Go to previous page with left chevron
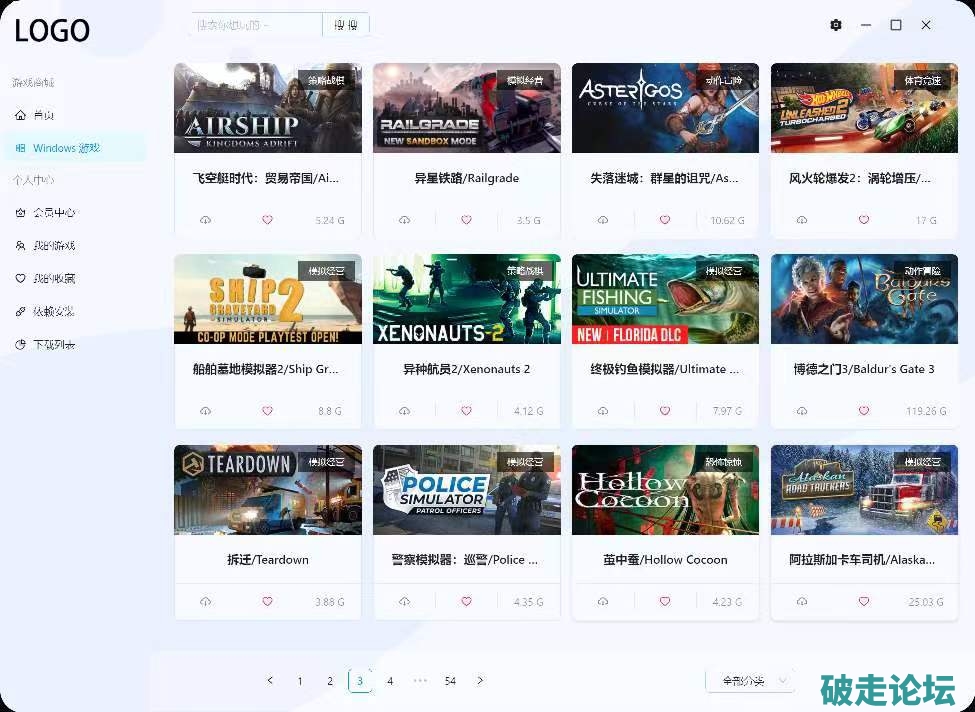The image size is (975, 712). 270,681
